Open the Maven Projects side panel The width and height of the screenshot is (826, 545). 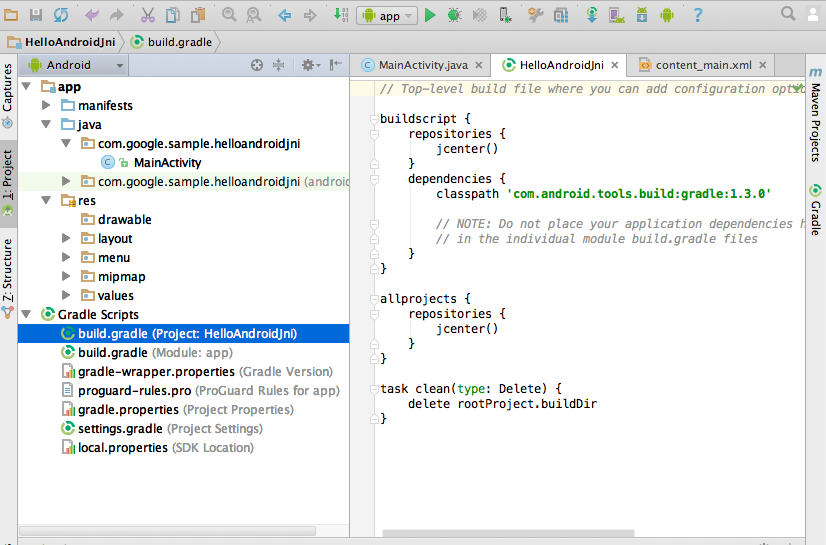[x=815, y=114]
